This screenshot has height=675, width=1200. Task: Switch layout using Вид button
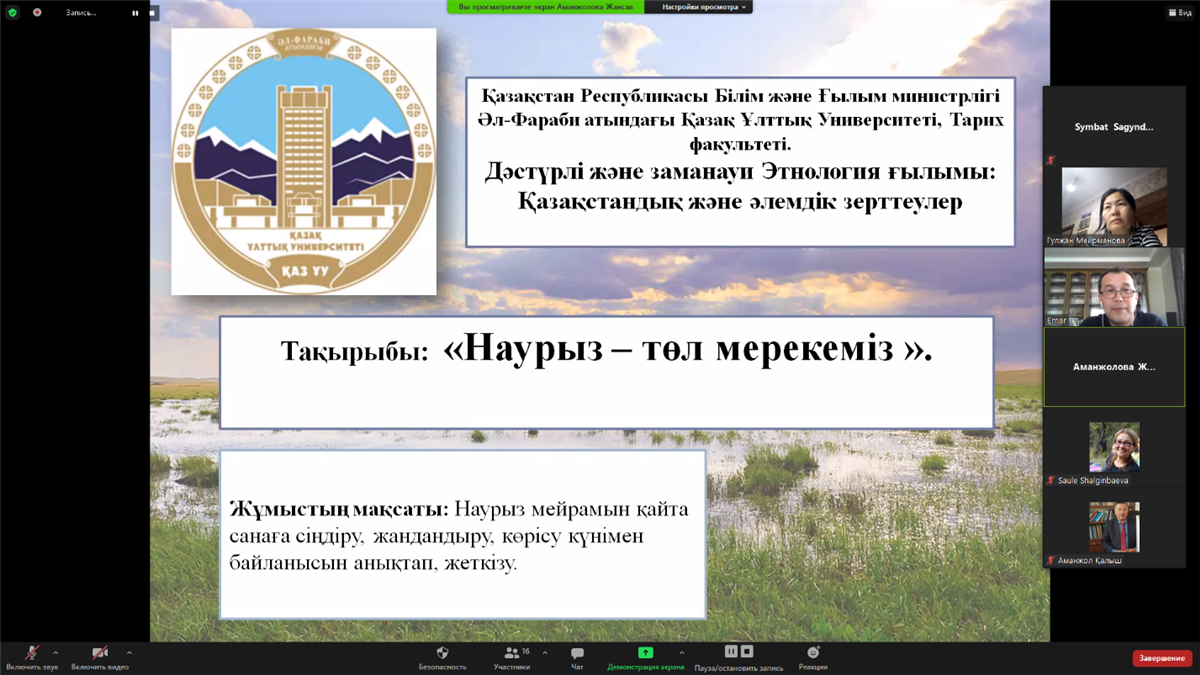[x=1179, y=12]
